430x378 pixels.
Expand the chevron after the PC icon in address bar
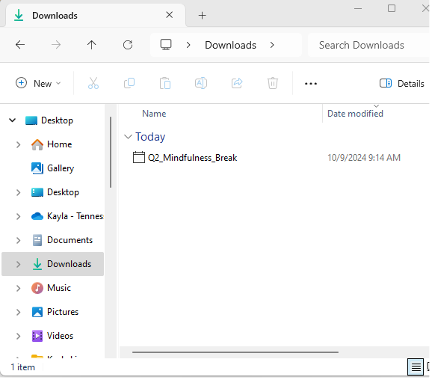click(189, 45)
